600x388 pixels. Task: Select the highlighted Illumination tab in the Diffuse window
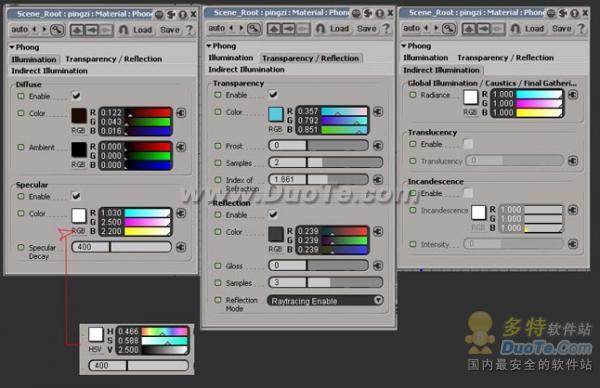click(x=34, y=59)
